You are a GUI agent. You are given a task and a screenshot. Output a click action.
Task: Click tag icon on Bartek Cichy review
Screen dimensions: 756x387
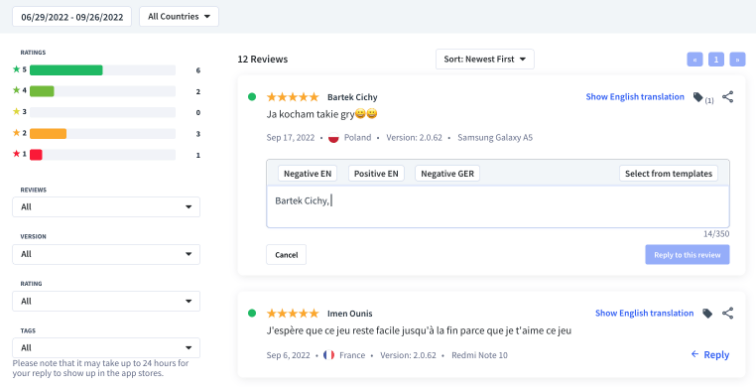pos(698,97)
